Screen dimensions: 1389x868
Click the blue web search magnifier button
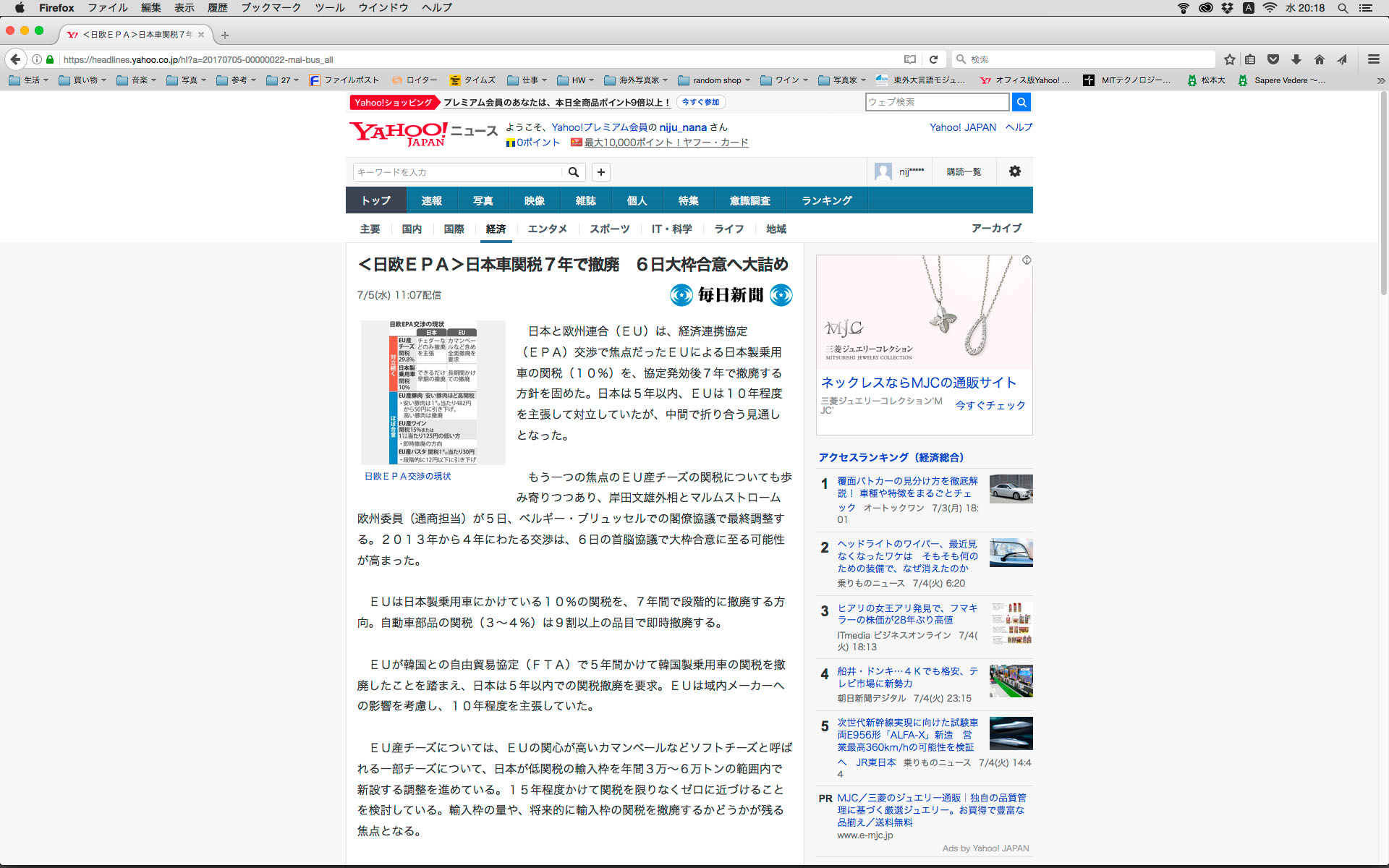click(1021, 102)
